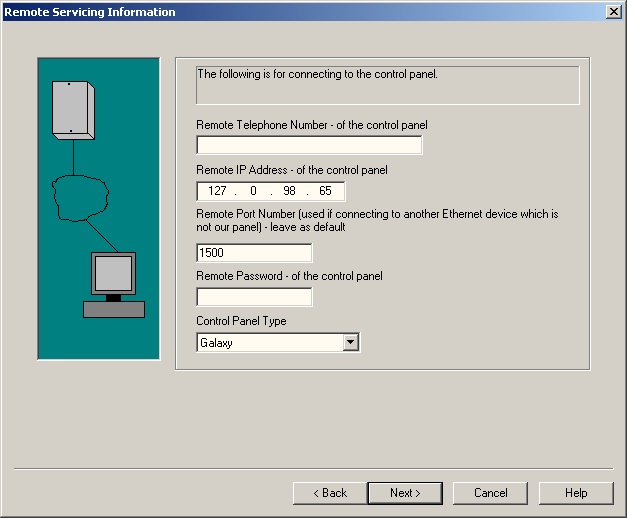Go to previous step with Back button
Viewport: 627px width, 518px height.
[x=329, y=493]
